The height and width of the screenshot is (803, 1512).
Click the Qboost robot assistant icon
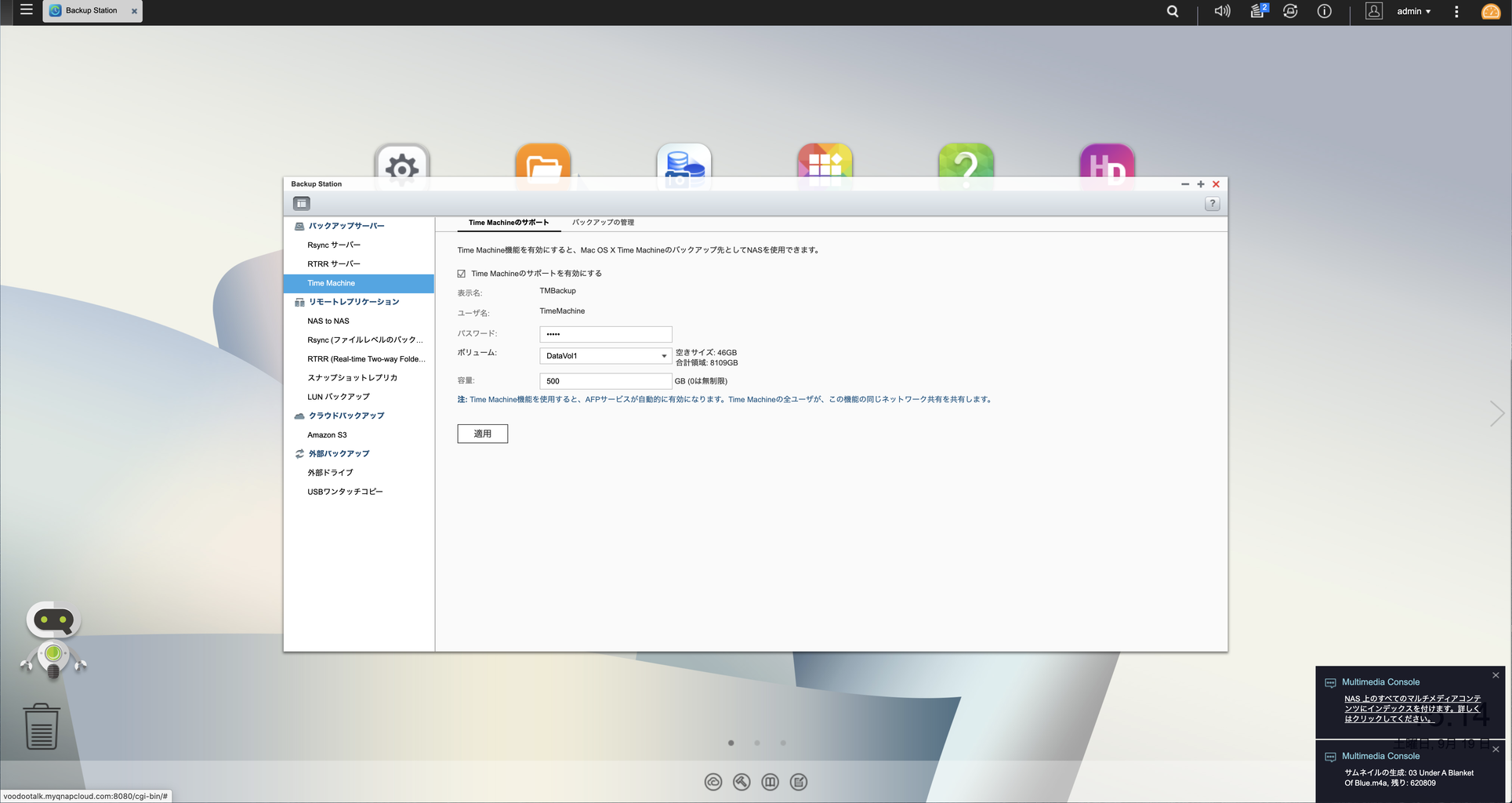[53, 640]
